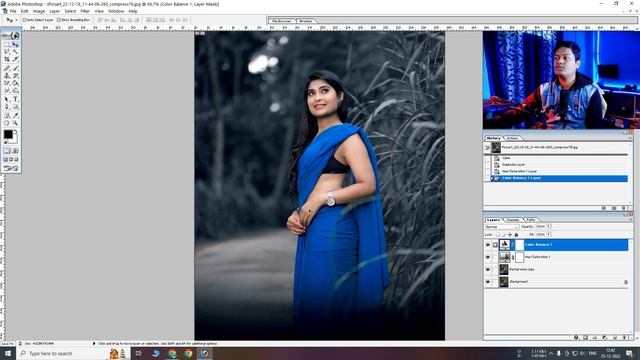Open the Opacity slider arrow
640x360 pixels.
tap(548, 227)
